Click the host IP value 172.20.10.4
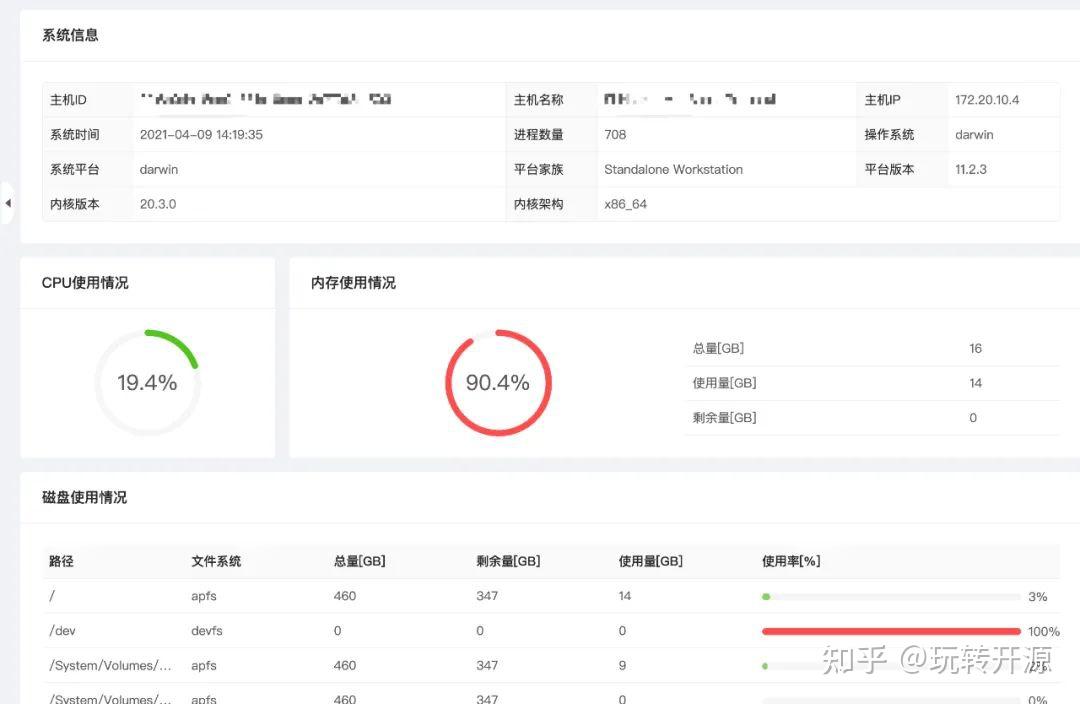Image resolution: width=1080 pixels, height=704 pixels. point(1000,99)
